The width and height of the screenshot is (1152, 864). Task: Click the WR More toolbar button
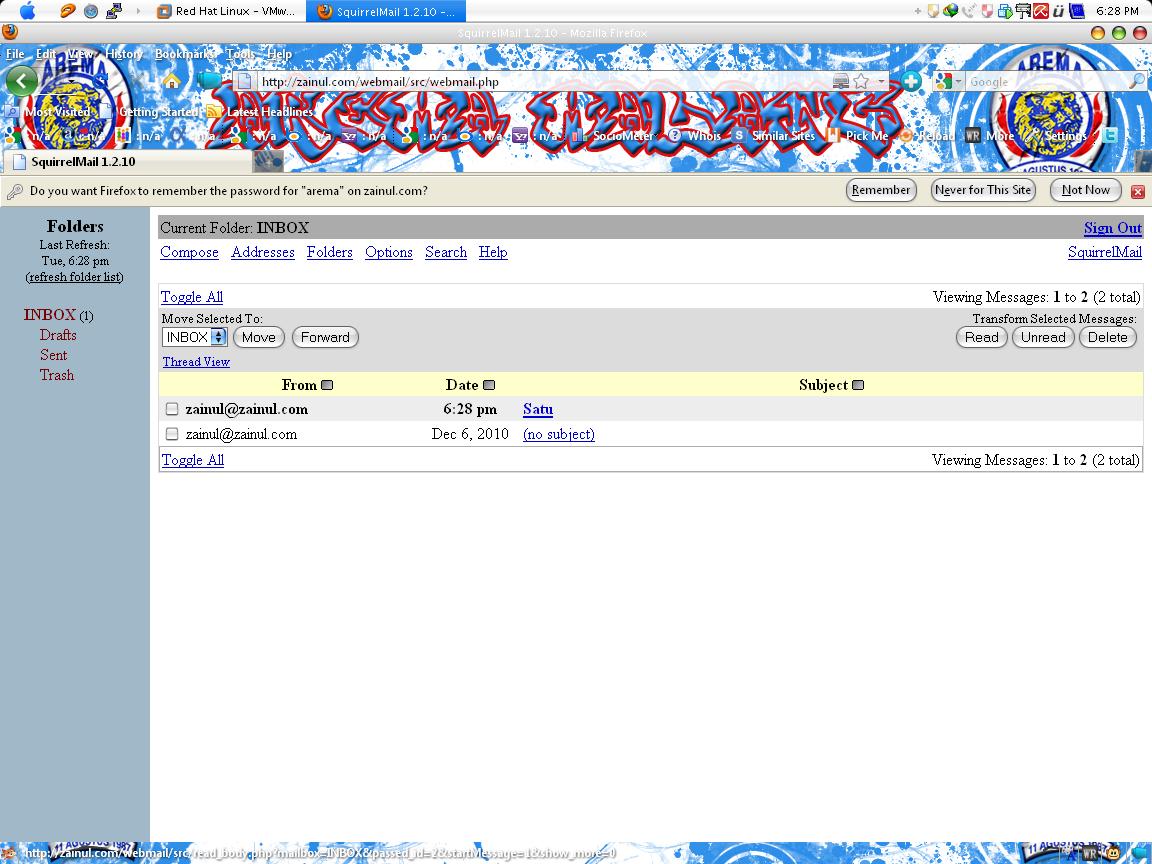click(990, 135)
